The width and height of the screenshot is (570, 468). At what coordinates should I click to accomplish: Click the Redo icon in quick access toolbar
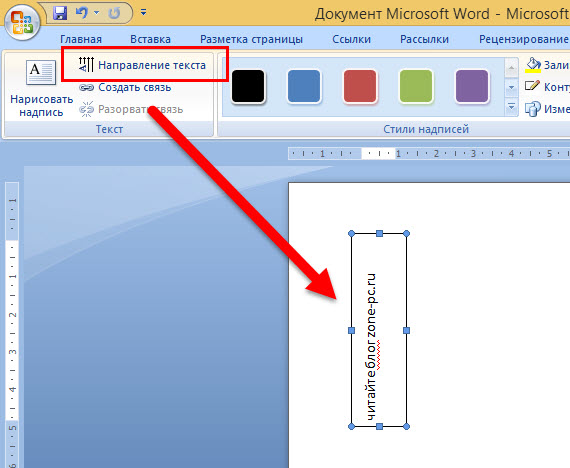click(x=114, y=13)
